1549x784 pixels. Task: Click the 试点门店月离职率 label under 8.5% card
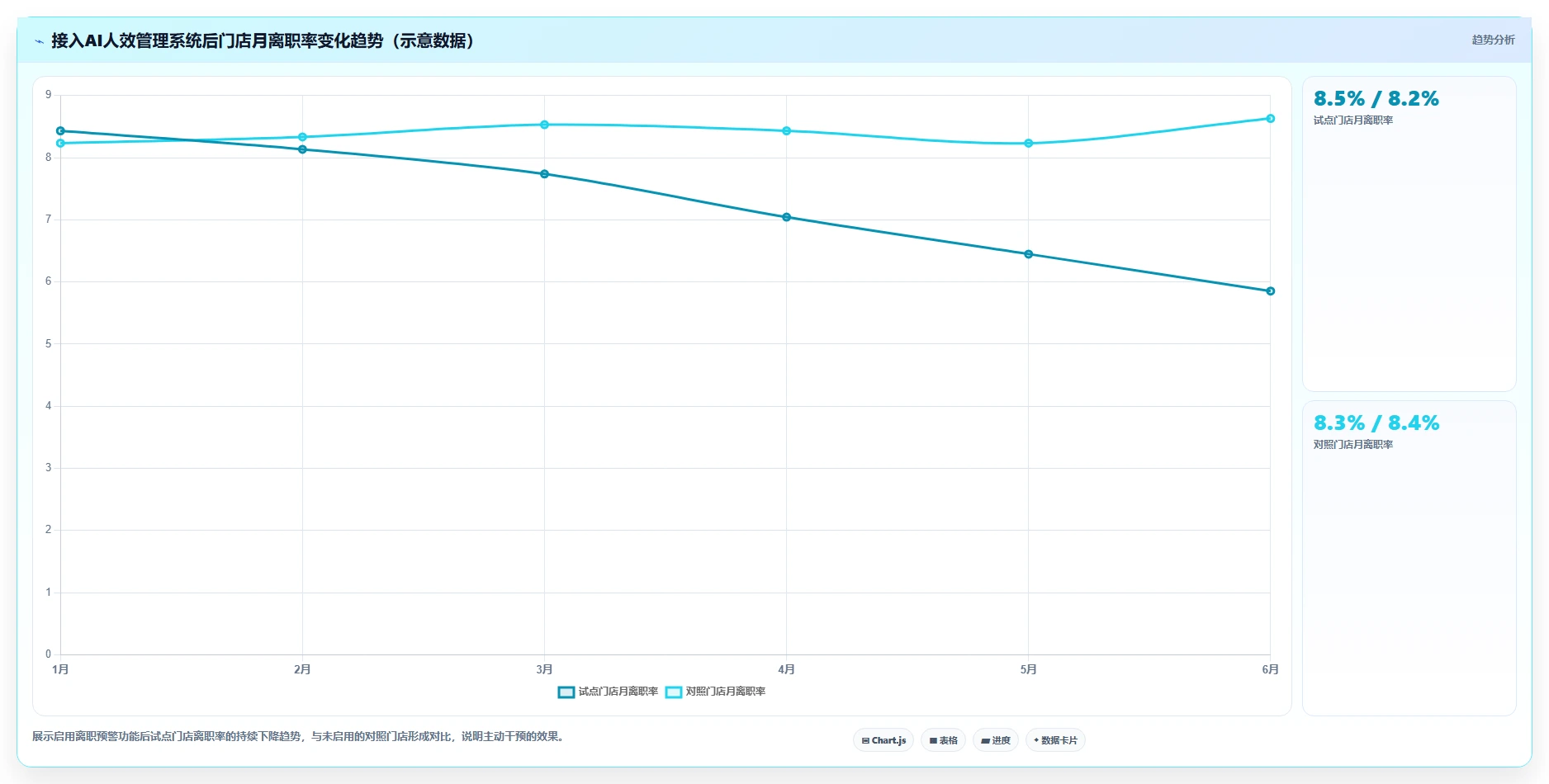1353,120
